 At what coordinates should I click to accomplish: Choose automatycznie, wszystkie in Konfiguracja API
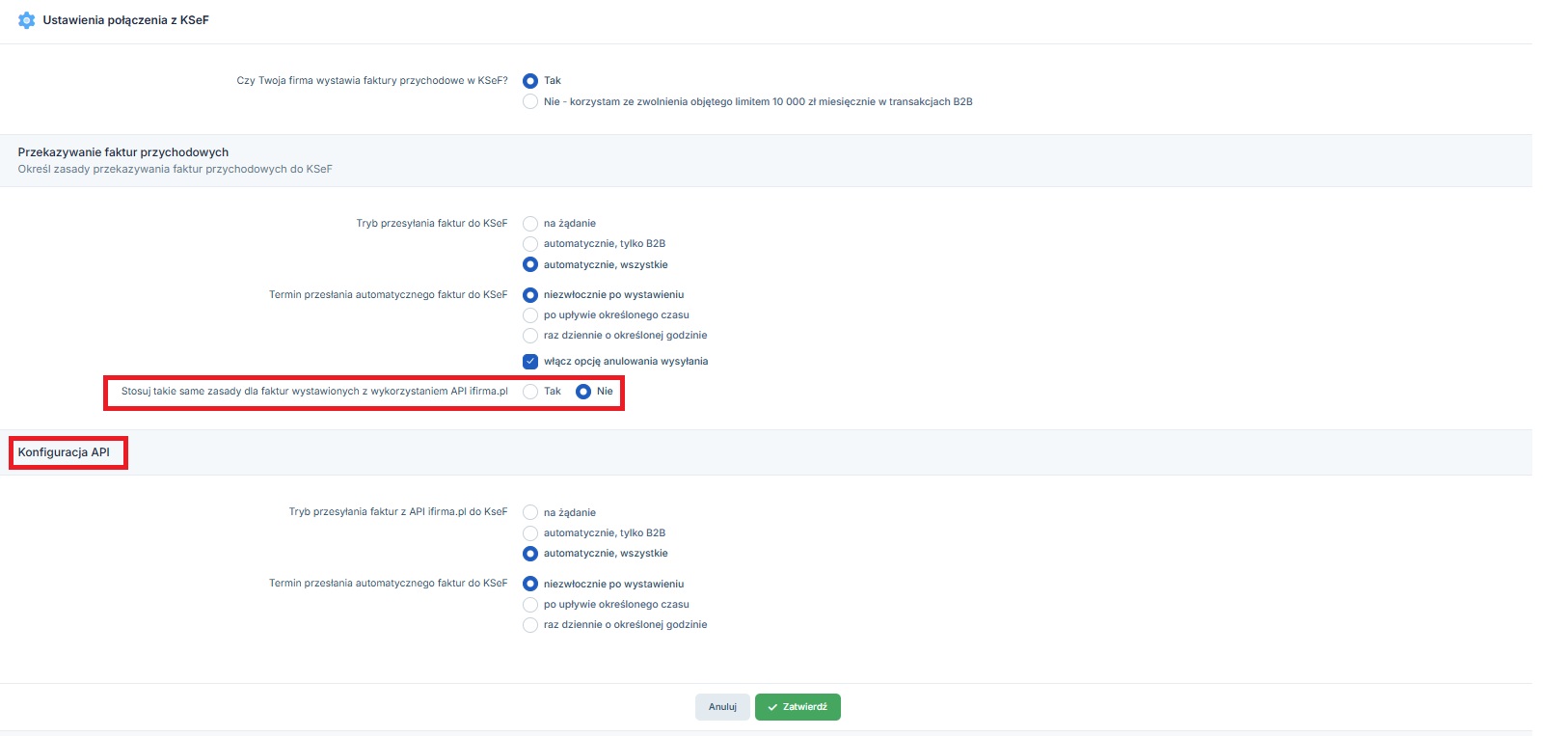point(530,554)
